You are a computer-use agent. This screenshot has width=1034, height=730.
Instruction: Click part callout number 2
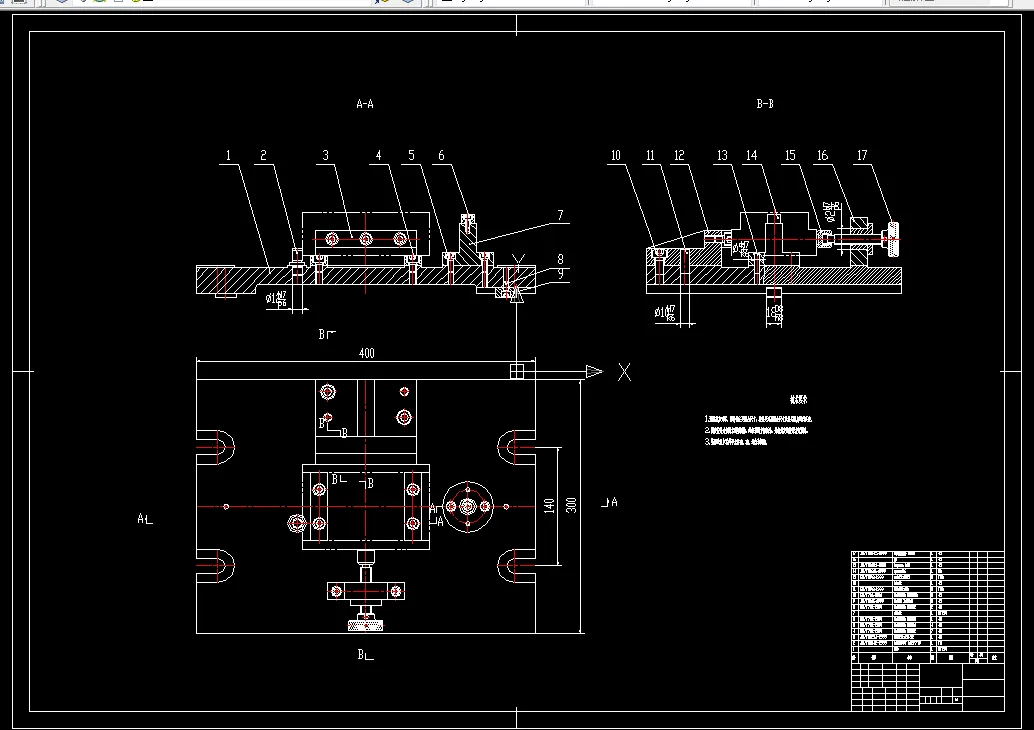point(263,156)
